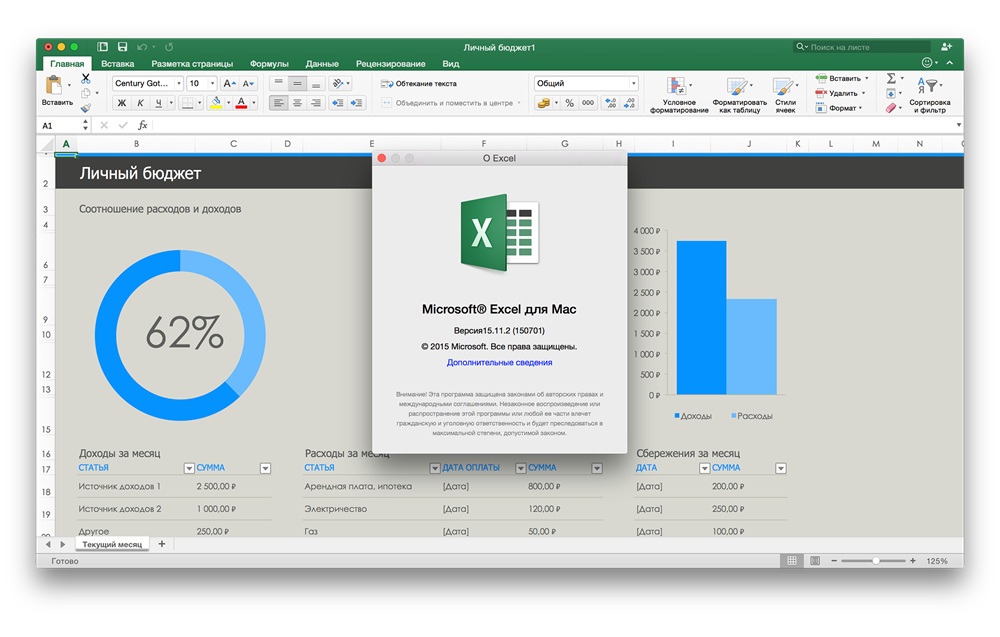The height and width of the screenshot is (637, 1000).
Task: Decrease indent of cell contents
Action: [337, 103]
